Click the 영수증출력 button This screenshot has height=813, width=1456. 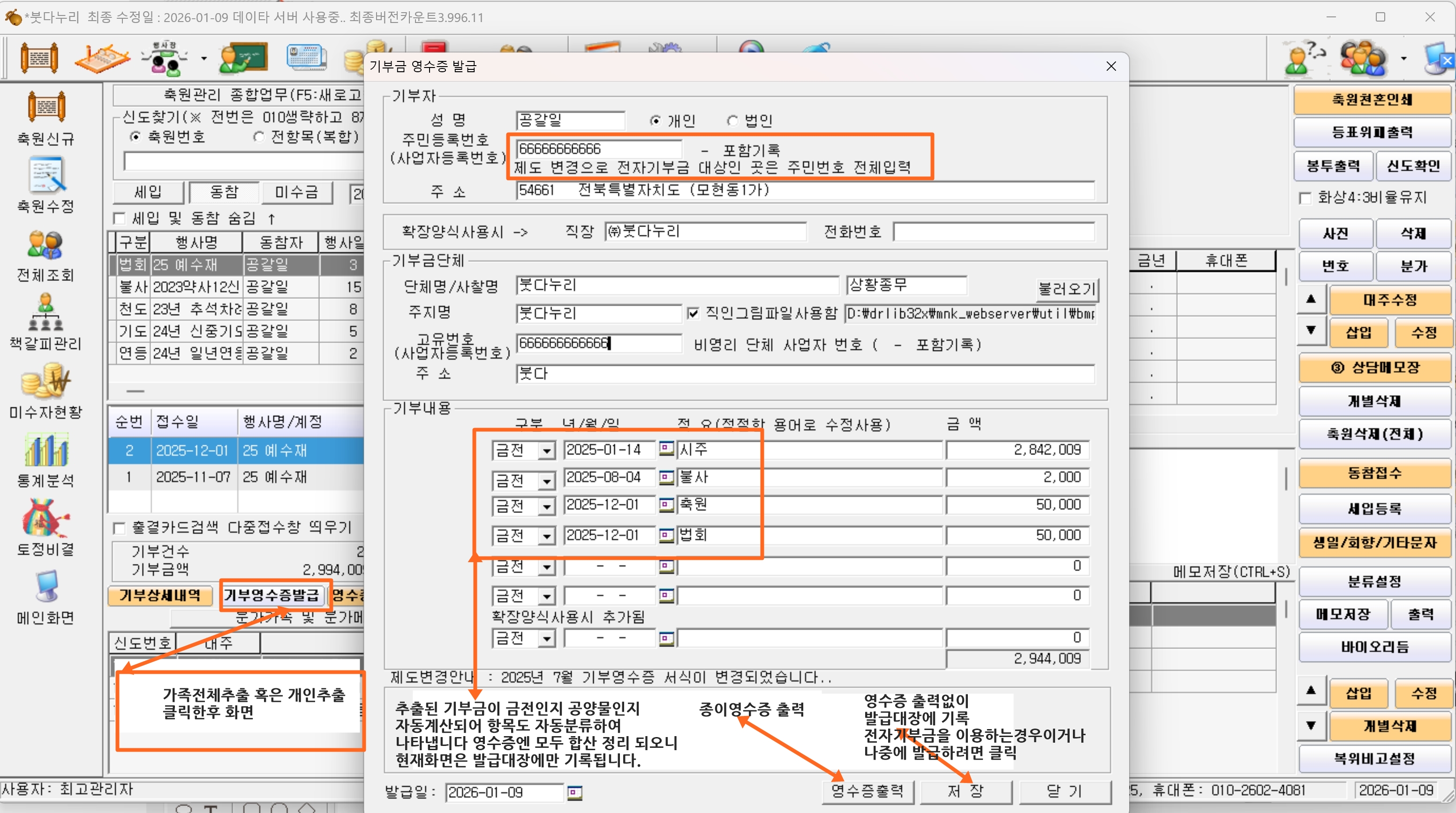point(867,791)
